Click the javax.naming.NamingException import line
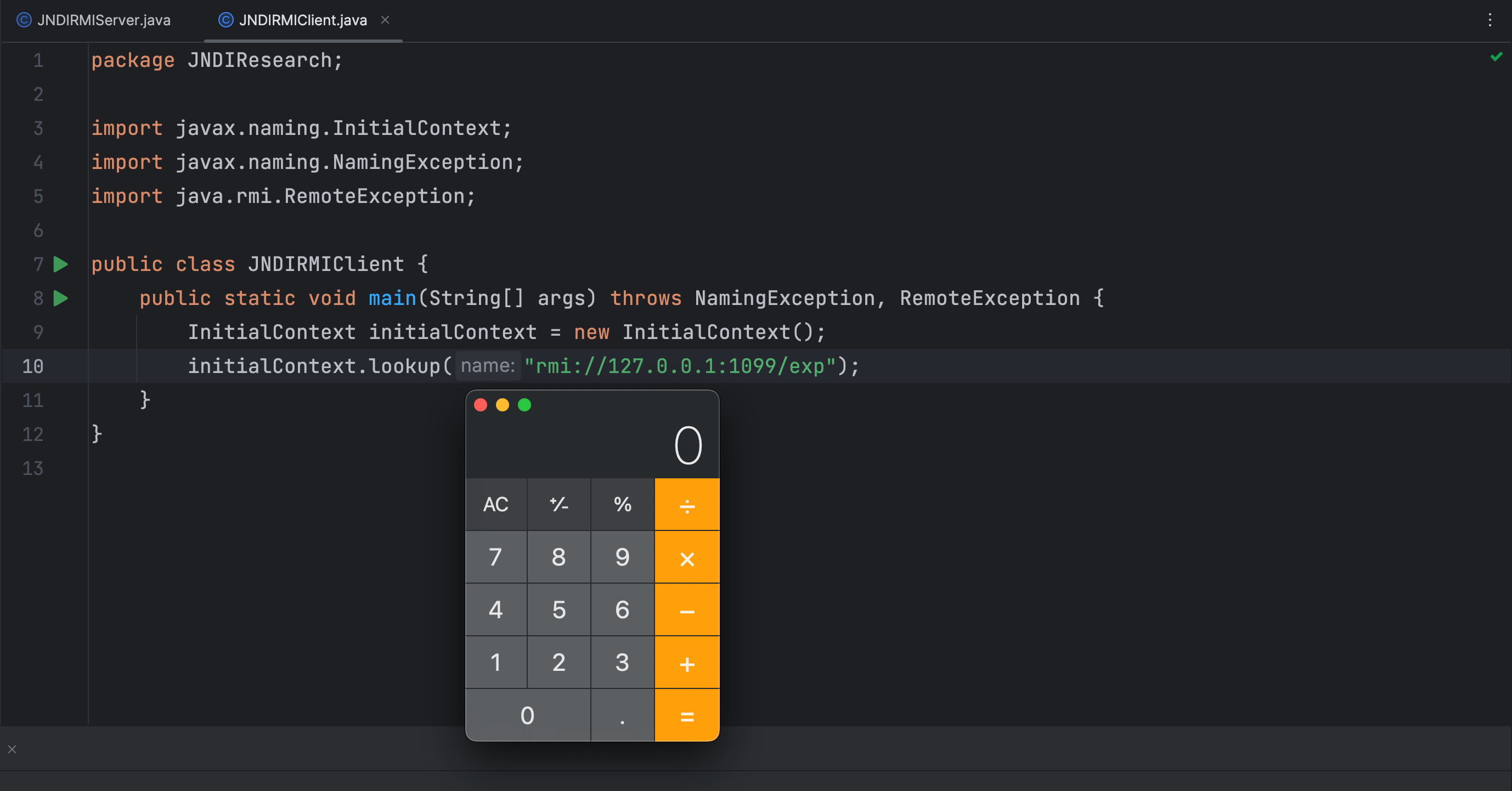1512x791 pixels. (308, 162)
